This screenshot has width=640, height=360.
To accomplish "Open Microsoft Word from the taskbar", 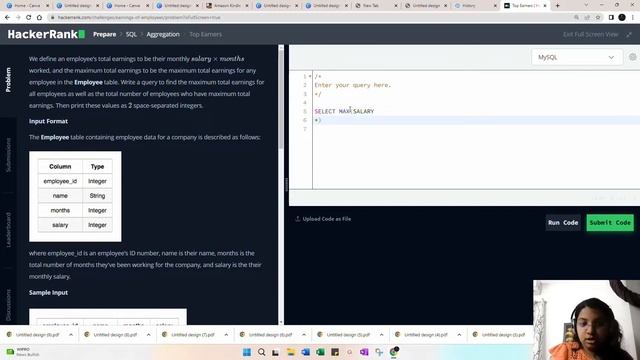I will [x=305, y=352].
